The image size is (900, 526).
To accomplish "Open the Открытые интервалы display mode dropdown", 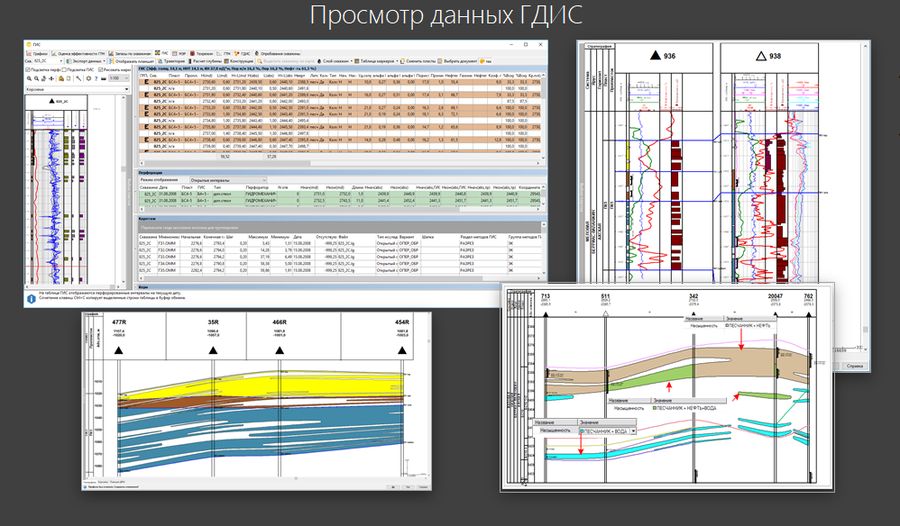I will point(228,180).
